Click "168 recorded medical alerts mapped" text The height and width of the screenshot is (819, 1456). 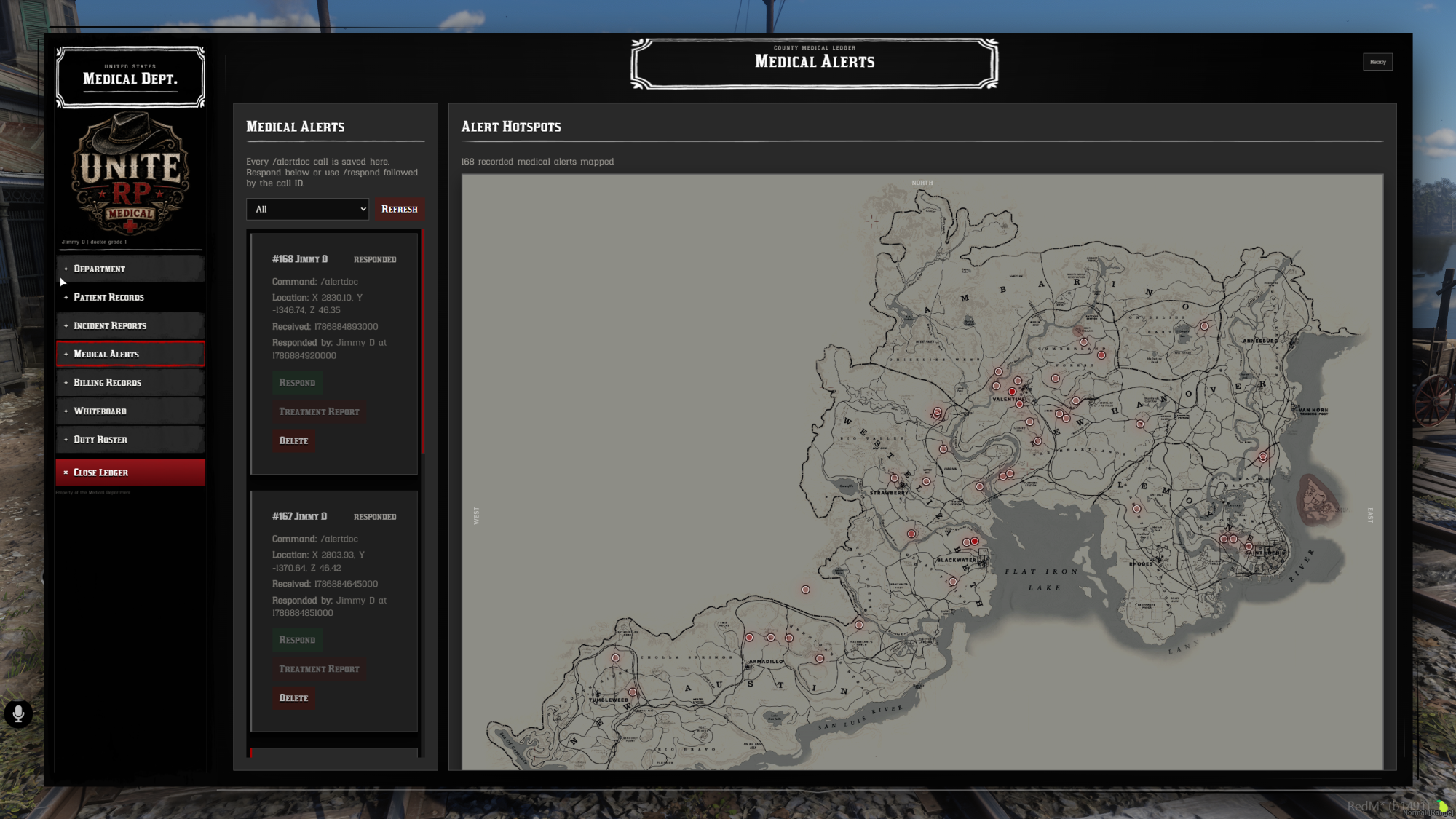[537, 162]
